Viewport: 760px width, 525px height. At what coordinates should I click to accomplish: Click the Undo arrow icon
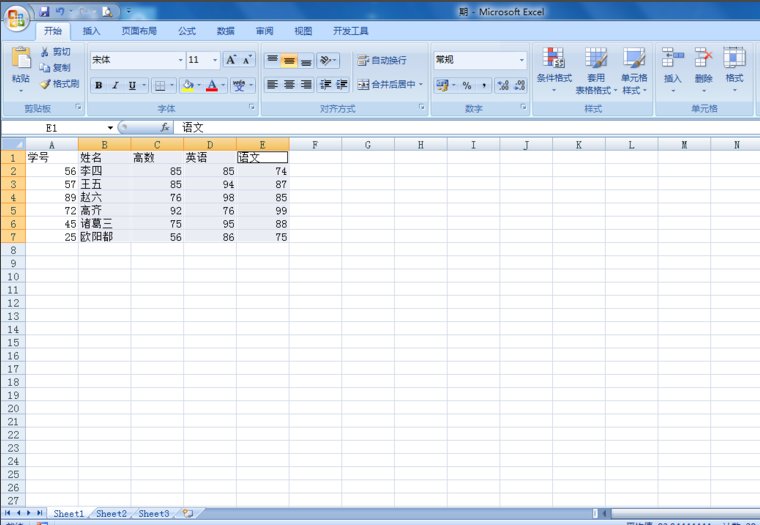tap(60, 12)
